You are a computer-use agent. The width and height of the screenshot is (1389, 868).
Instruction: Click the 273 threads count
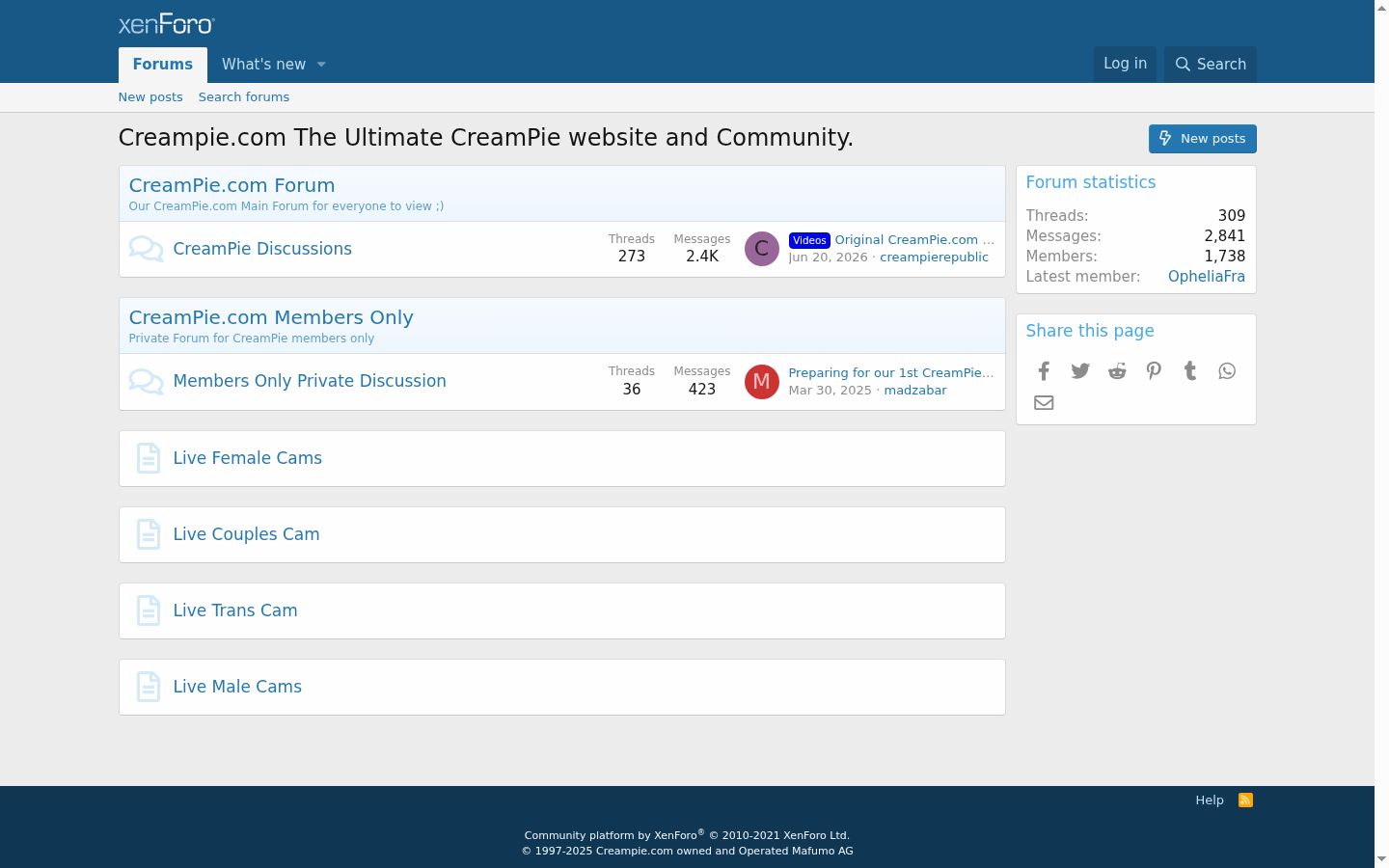tap(632, 257)
